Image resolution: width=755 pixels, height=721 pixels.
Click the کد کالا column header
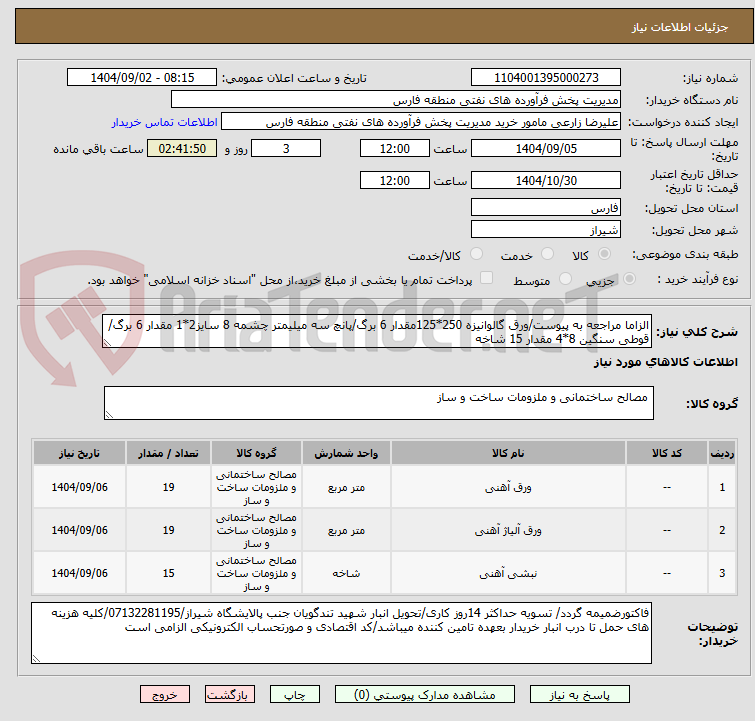pyautogui.click(x=667, y=453)
